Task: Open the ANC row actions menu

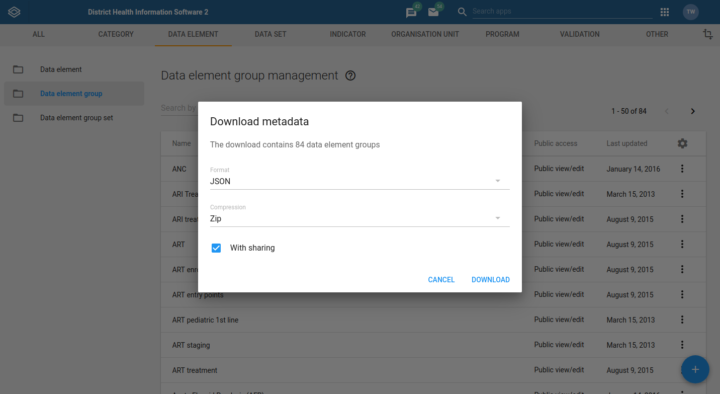Action: (682, 169)
